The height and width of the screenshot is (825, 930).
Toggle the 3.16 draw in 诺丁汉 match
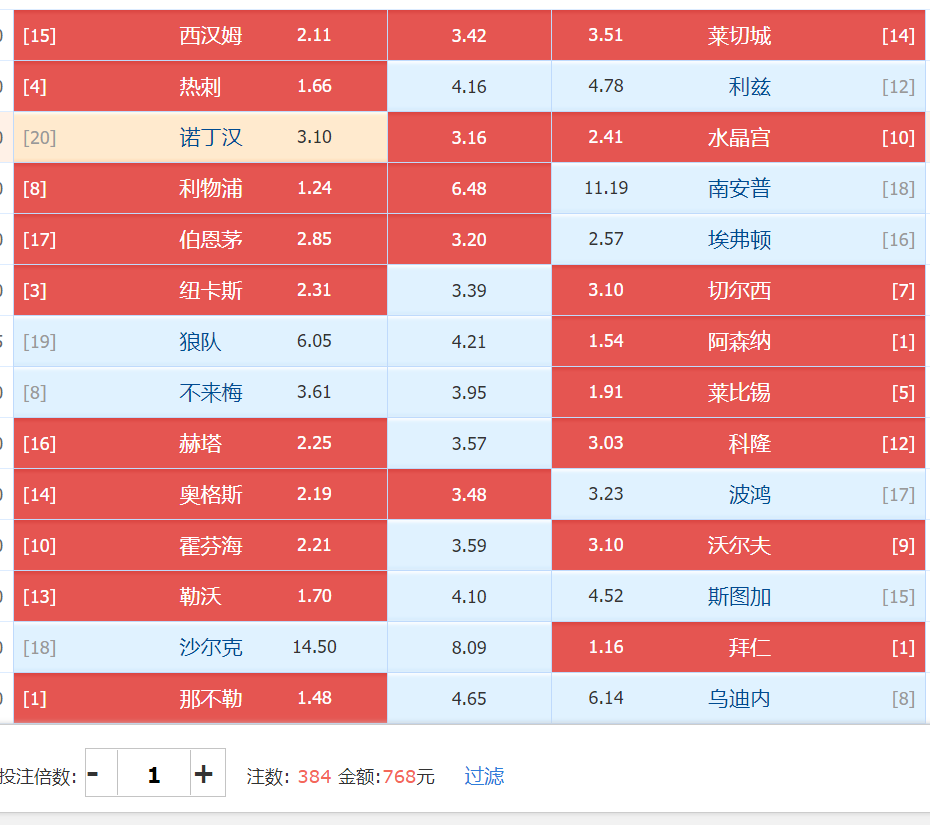click(x=469, y=138)
